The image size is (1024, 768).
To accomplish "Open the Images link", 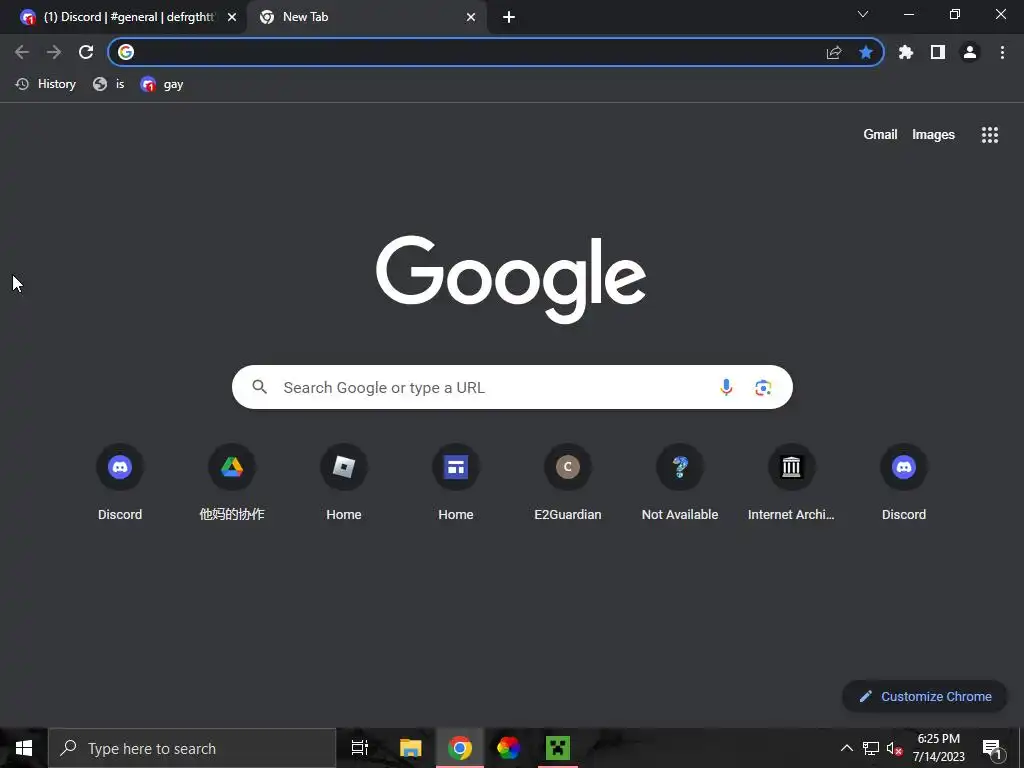I will pos(933,135).
